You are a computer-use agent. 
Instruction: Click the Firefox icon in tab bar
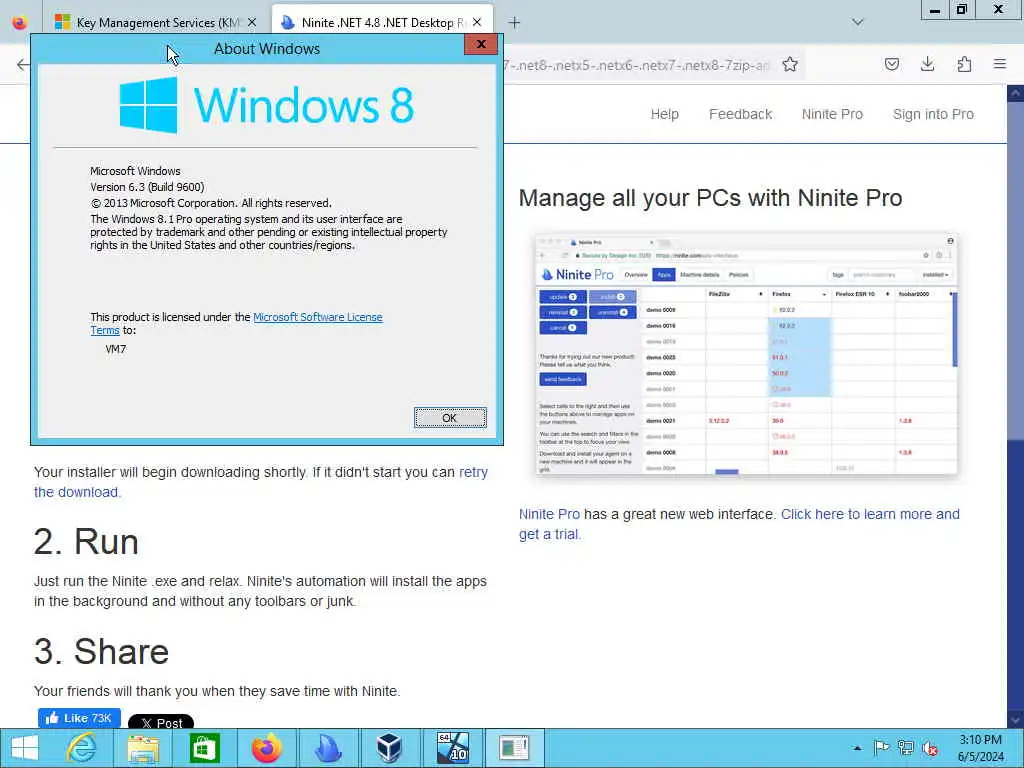tap(20, 23)
